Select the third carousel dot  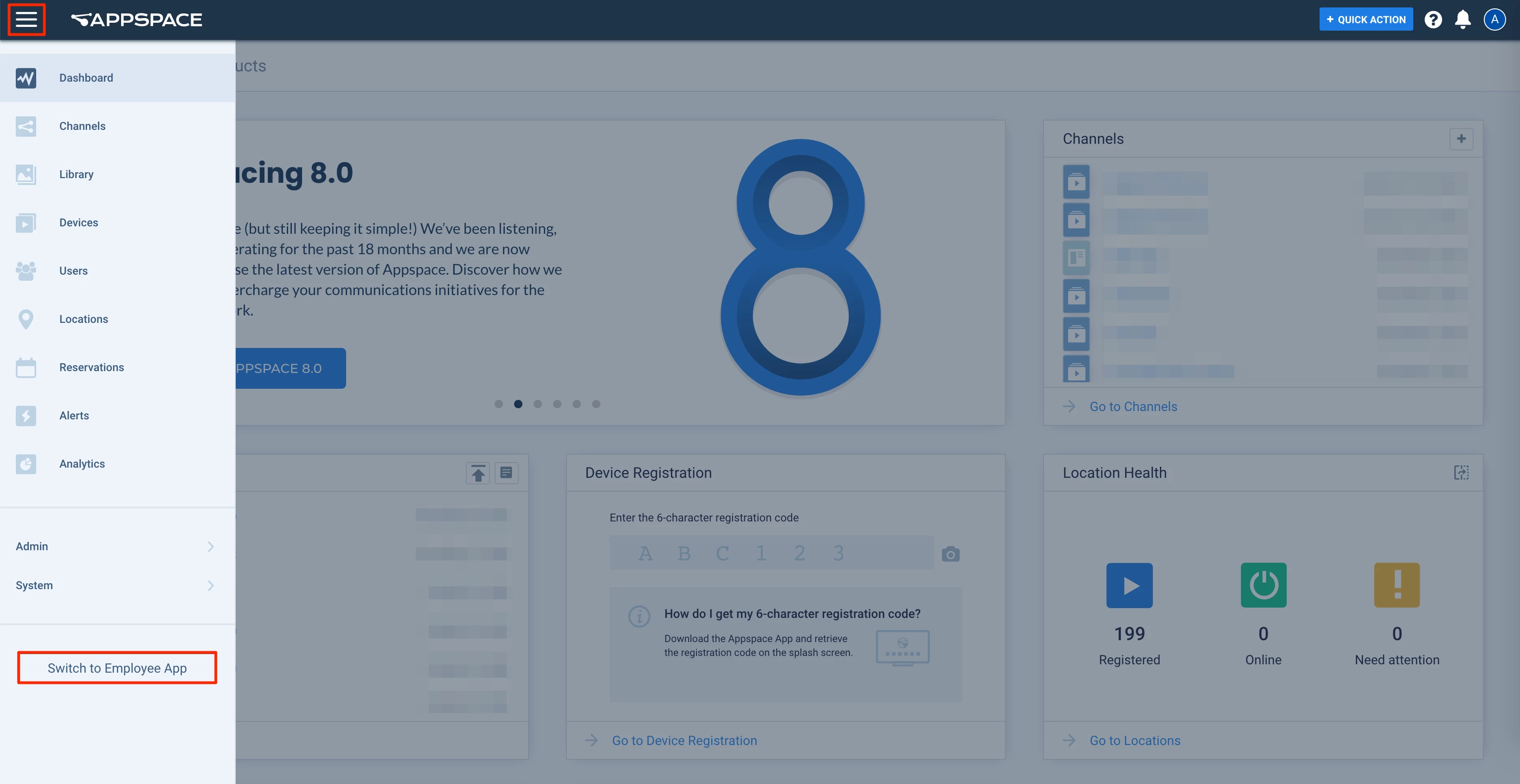coord(538,404)
